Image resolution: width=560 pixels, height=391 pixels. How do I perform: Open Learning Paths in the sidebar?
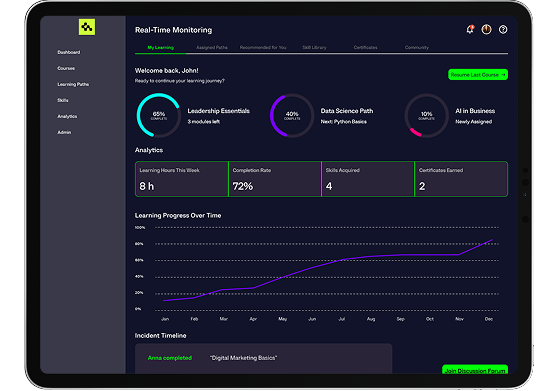[x=73, y=84]
